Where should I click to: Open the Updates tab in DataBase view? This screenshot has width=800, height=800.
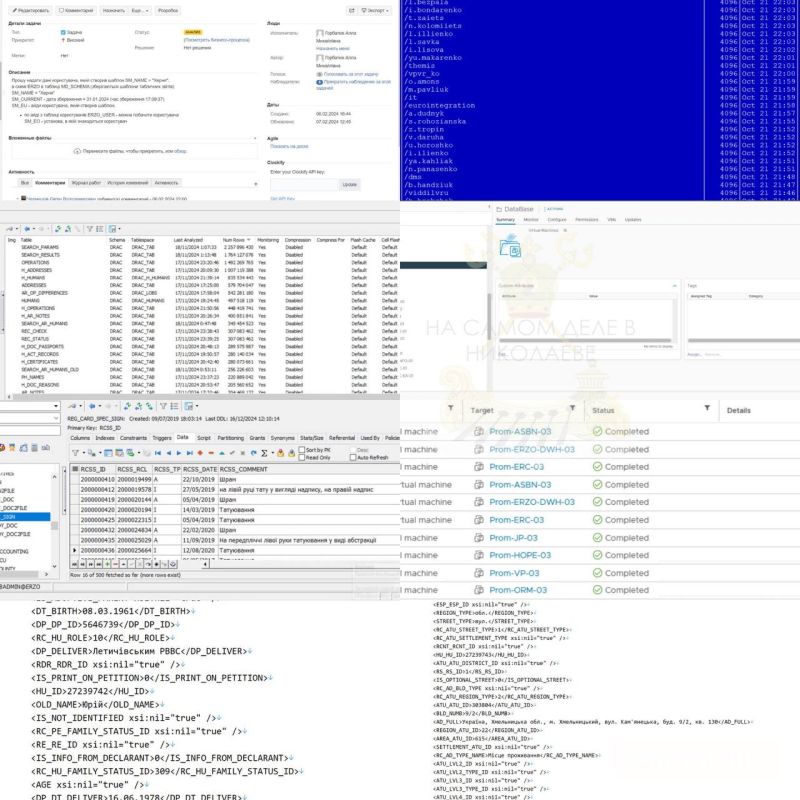[x=633, y=220]
